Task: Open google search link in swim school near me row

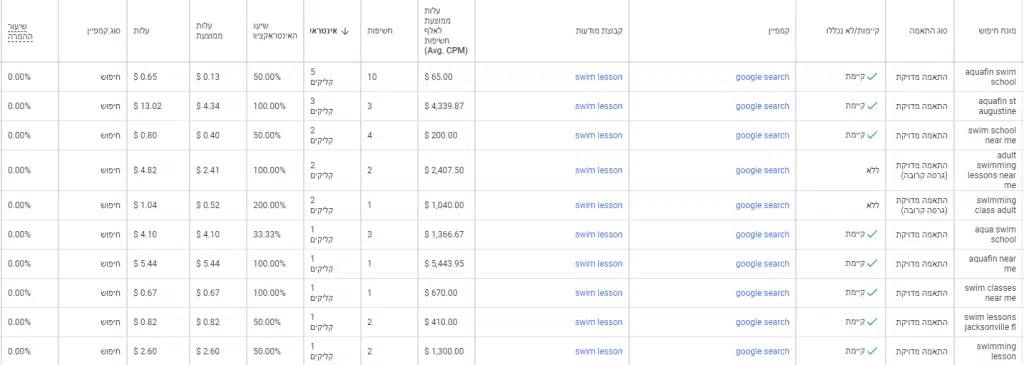Action: [x=762, y=135]
